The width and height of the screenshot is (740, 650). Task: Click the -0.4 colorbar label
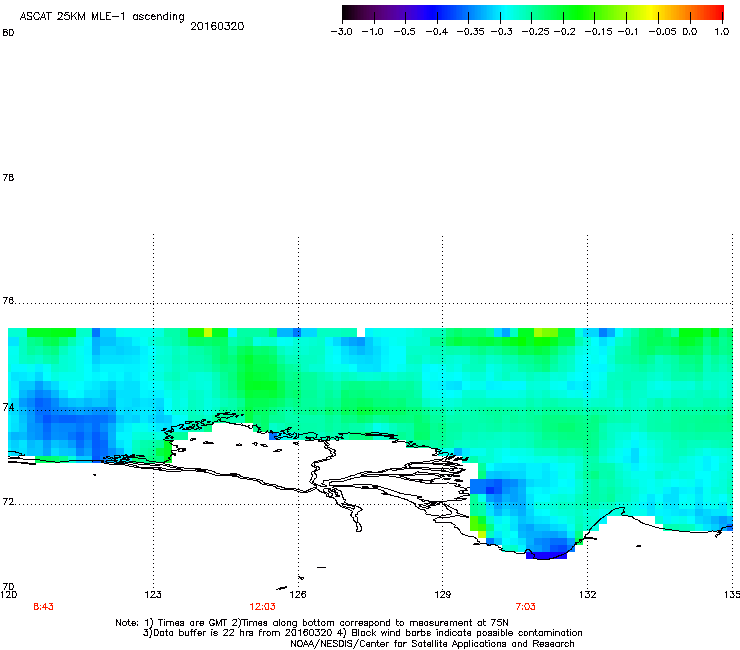pos(437,32)
